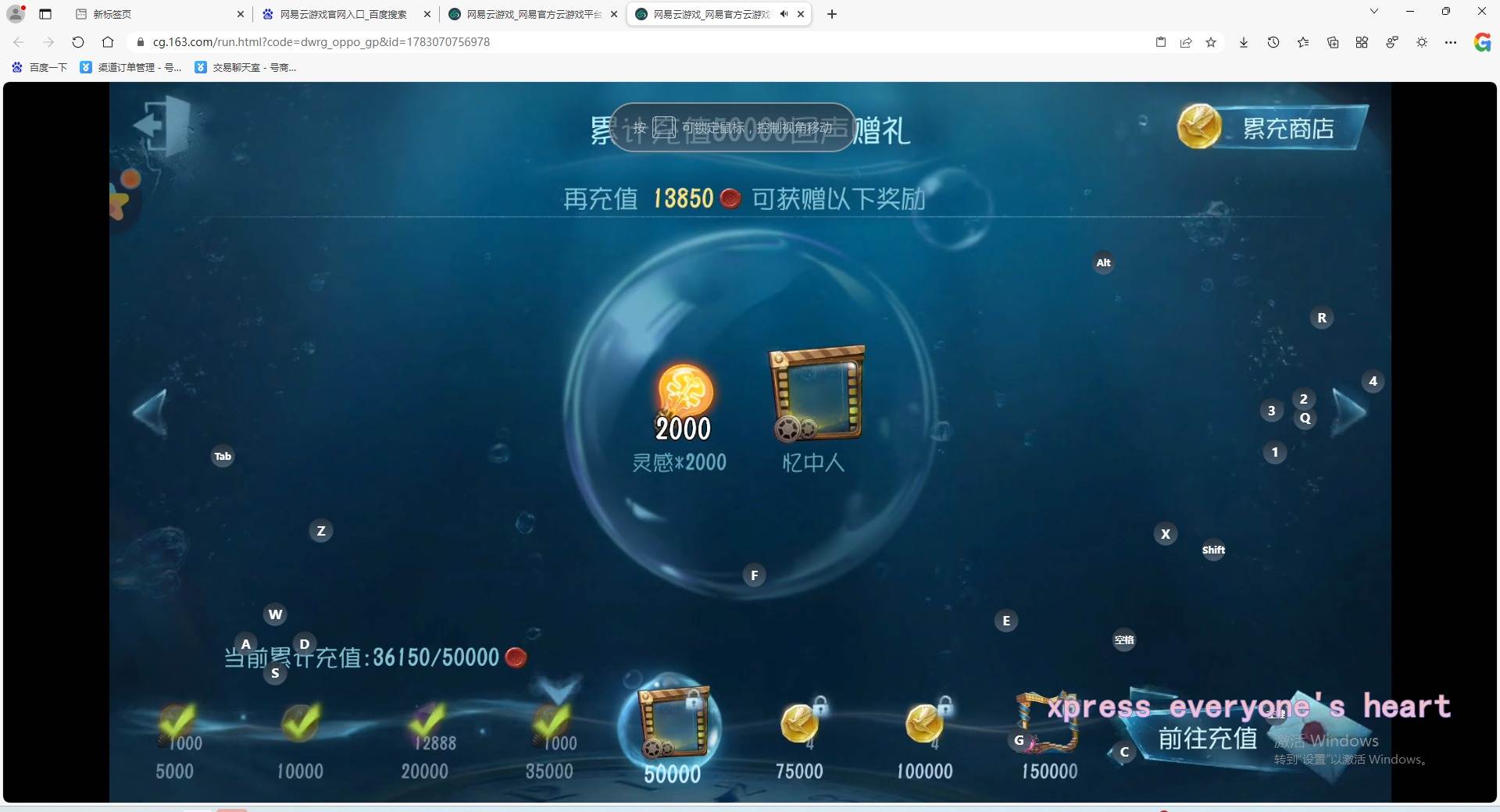Image resolution: width=1500 pixels, height=812 pixels.
Task: Tap the C virtual key overlay
Action: (1124, 753)
